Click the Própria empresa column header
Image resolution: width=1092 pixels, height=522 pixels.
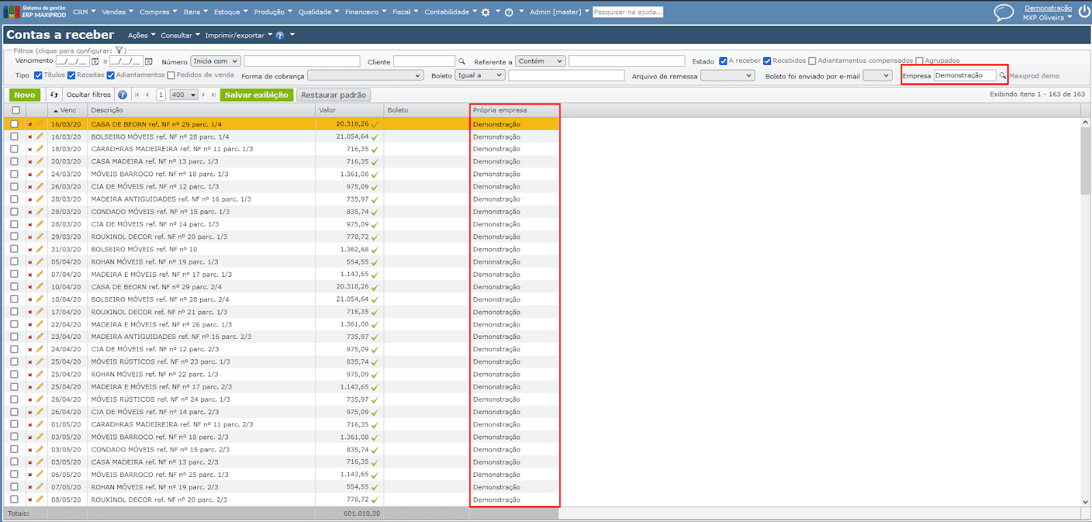514,110
